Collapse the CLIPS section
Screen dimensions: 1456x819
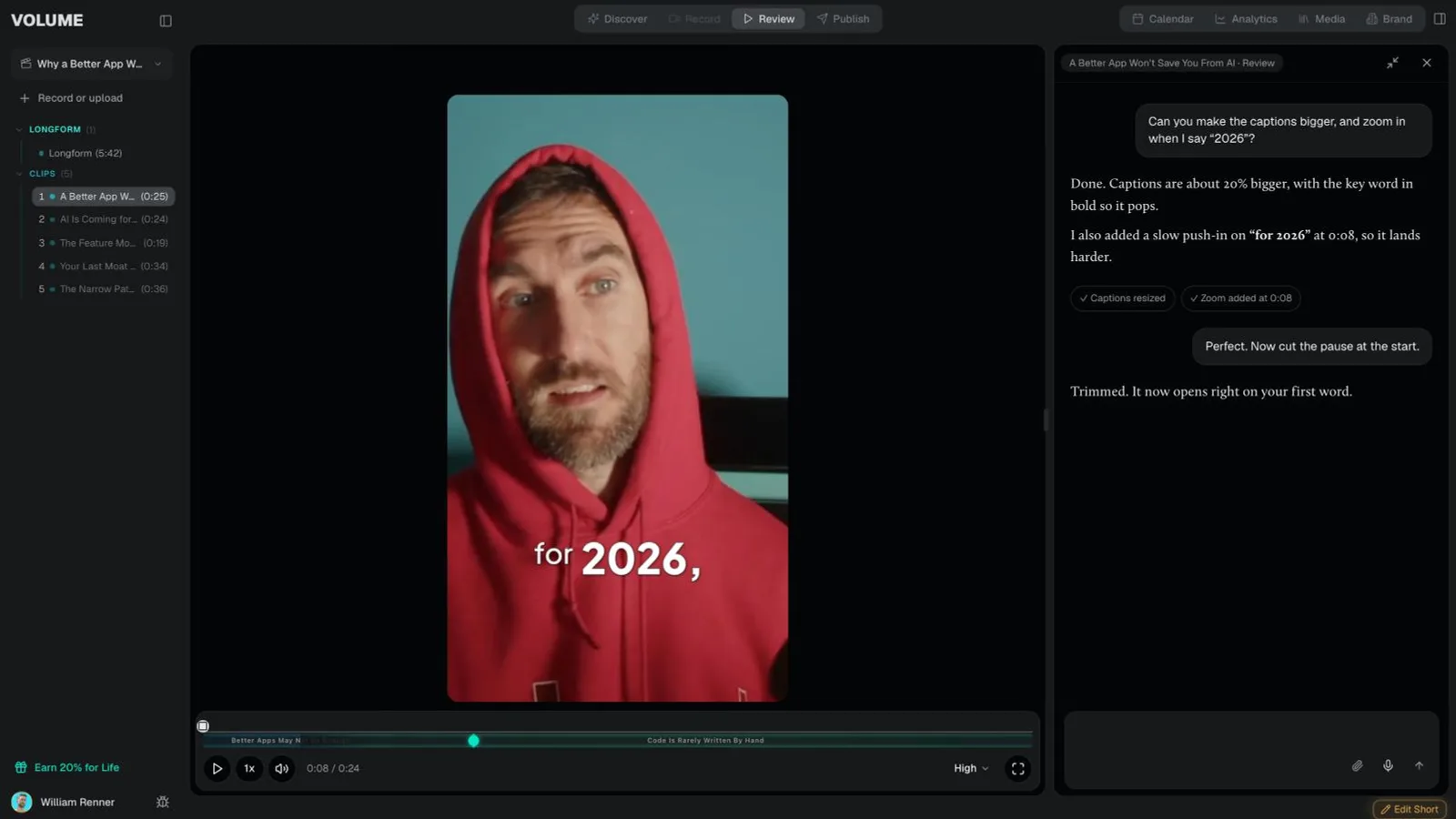point(19,174)
